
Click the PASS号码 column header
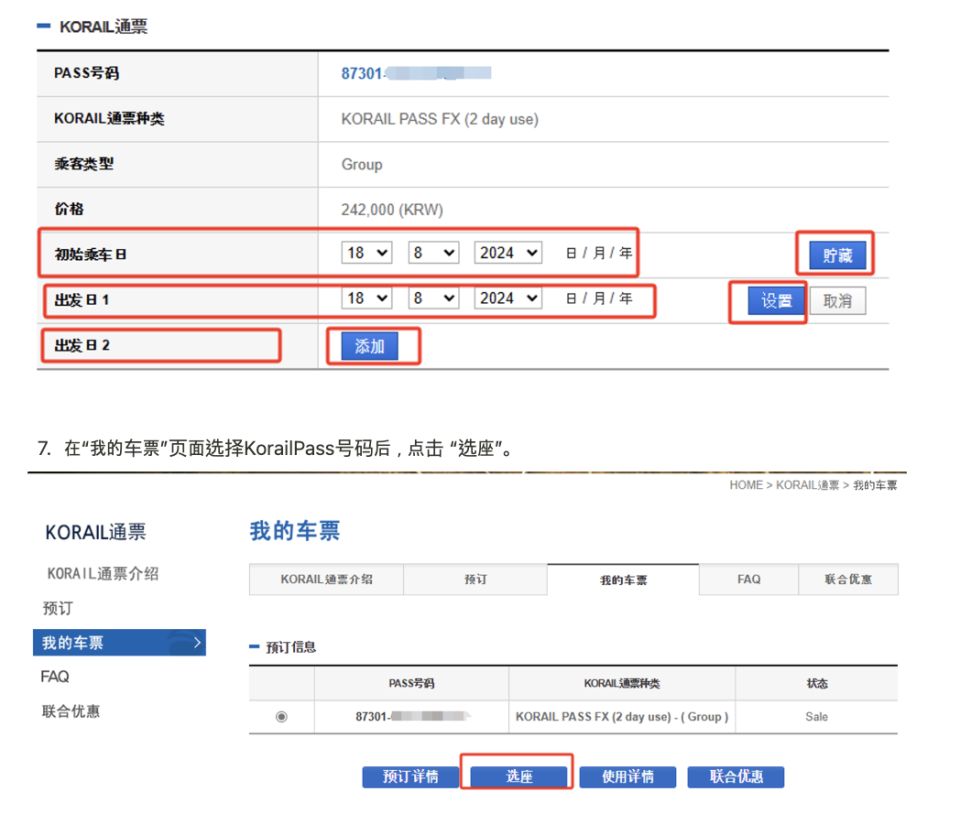(411, 683)
